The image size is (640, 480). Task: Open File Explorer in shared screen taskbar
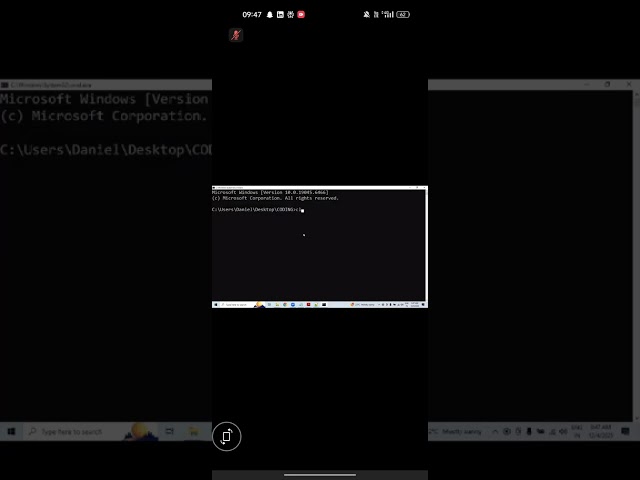point(277,304)
